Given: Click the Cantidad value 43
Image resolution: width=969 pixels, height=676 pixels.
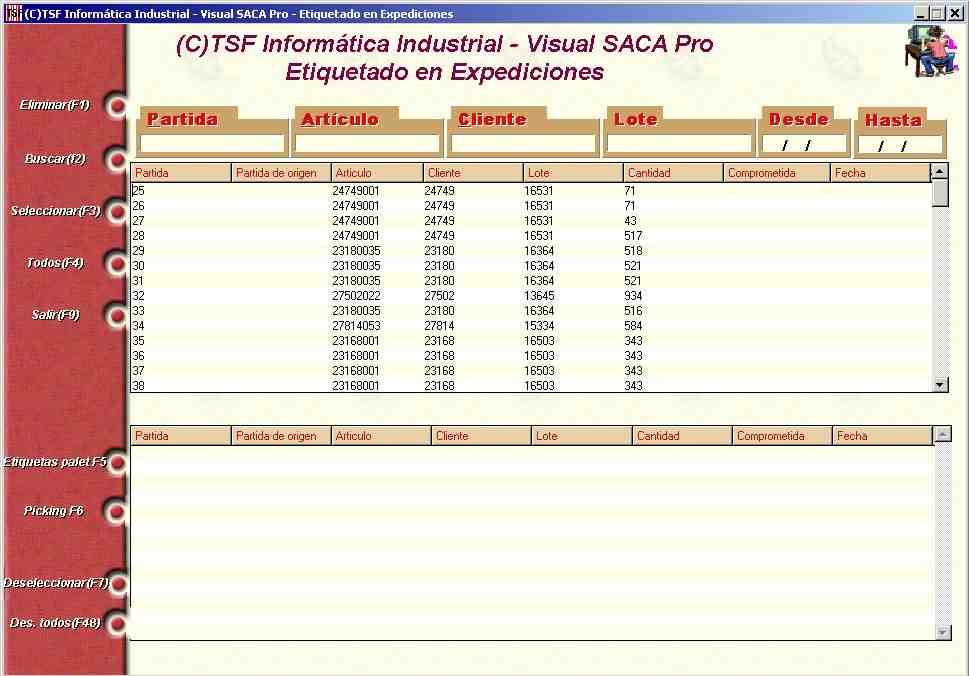Looking at the screenshot, I should [x=630, y=221].
